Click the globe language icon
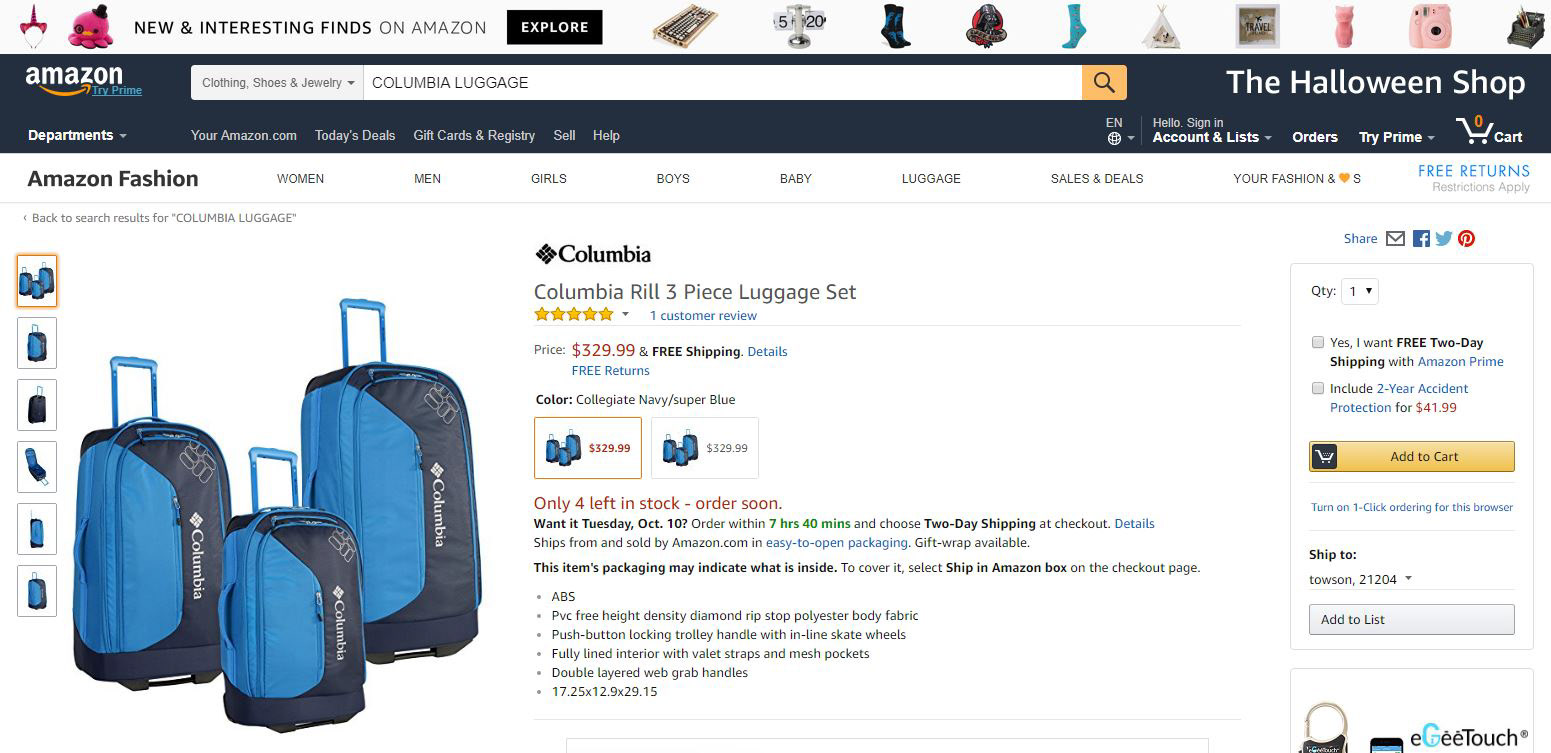Image resolution: width=1551 pixels, height=753 pixels. point(1114,139)
